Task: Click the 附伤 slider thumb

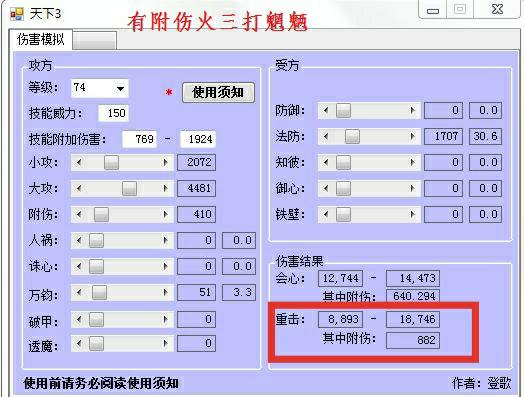Action: pyautogui.click(x=101, y=214)
